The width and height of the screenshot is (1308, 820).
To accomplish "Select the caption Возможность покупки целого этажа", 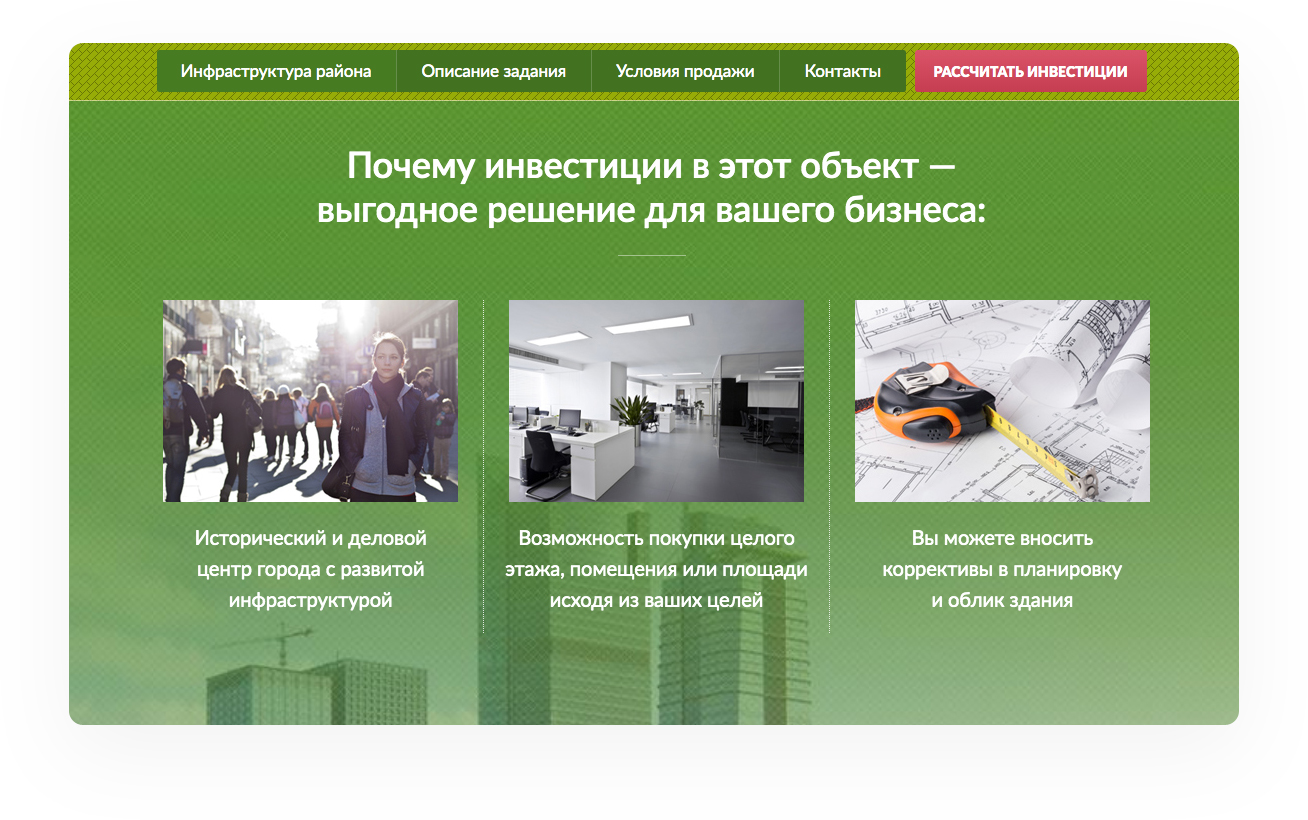I will (656, 569).
